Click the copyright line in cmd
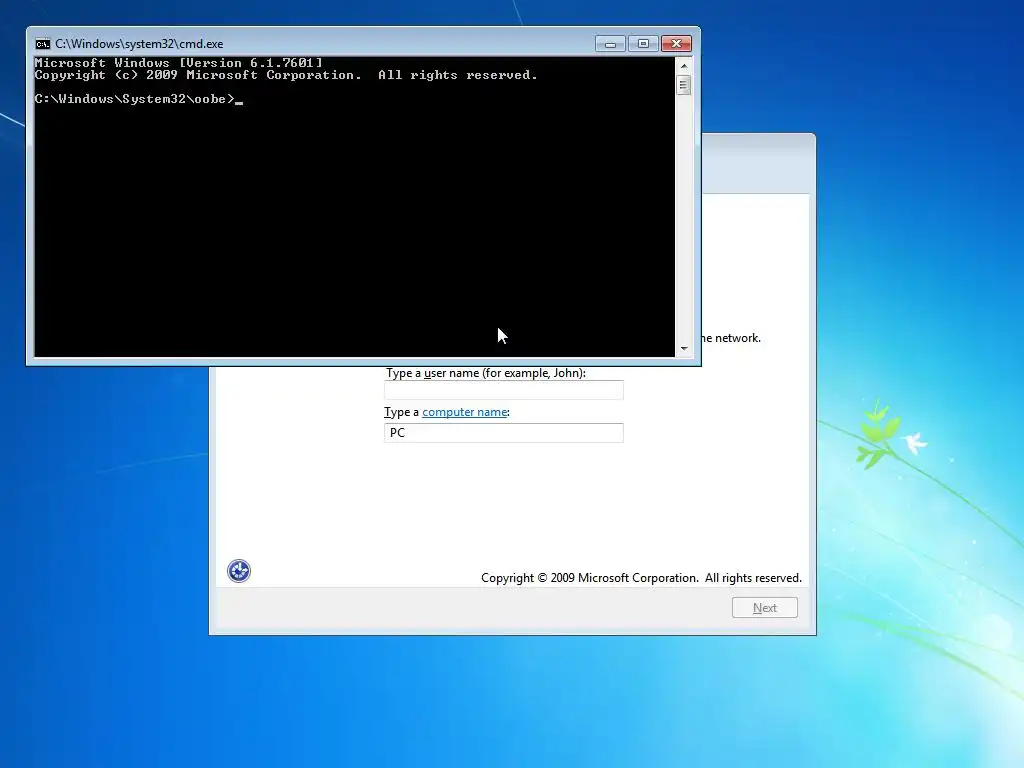The height and width of the screenshot is (768, 1024). coord(286,75)
